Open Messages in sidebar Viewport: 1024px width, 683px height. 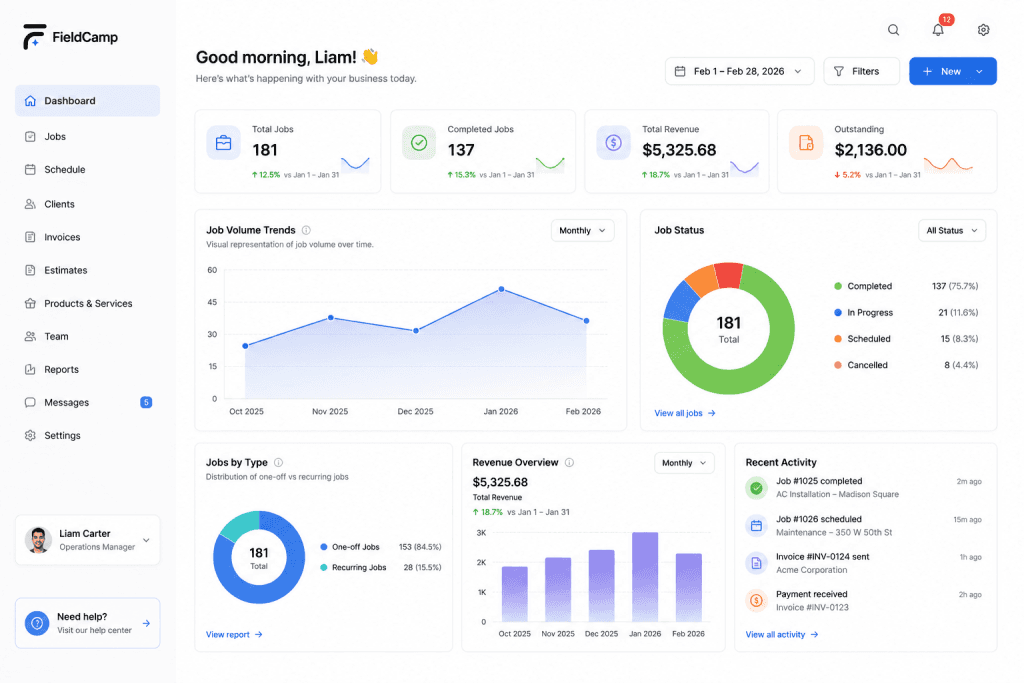[88, 402]
